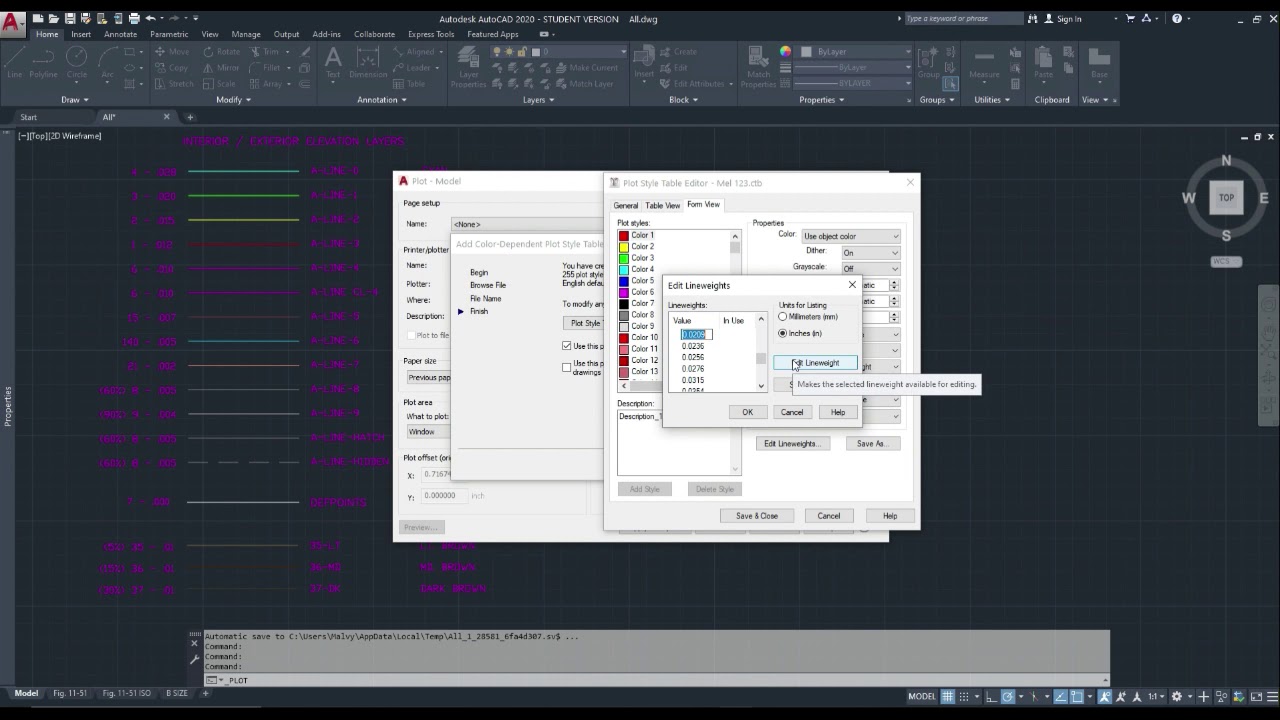Open the Color 'Use object color' dropdown

[x=851, y=236]
